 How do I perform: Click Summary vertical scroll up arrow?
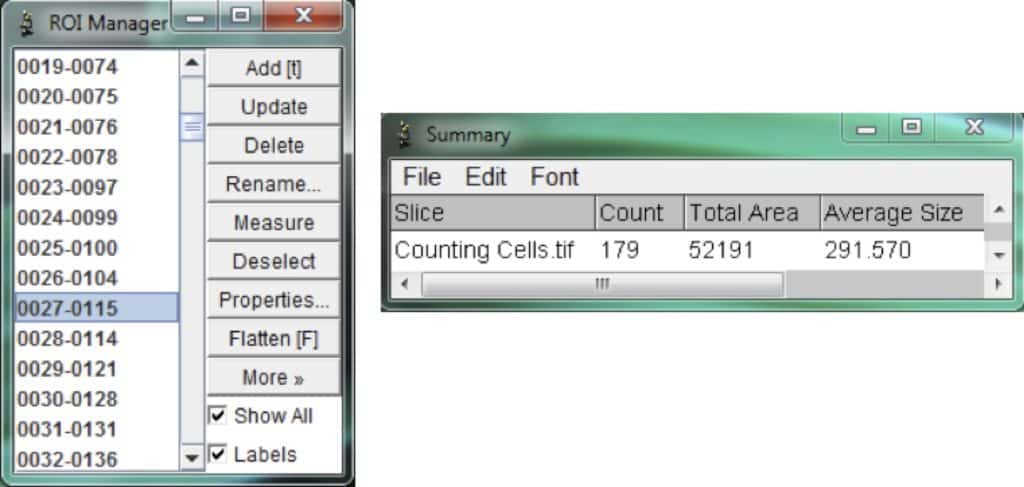point(999,210)
